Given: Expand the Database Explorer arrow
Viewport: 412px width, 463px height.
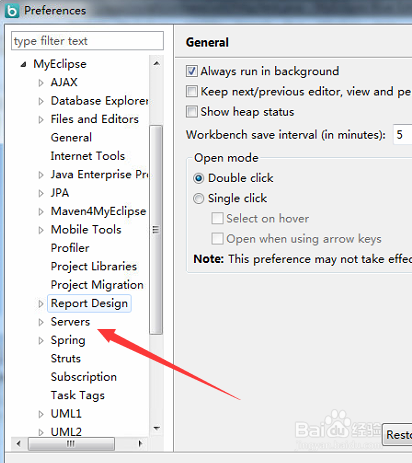Looking at the screenshot, I should (x=41, y=101).
